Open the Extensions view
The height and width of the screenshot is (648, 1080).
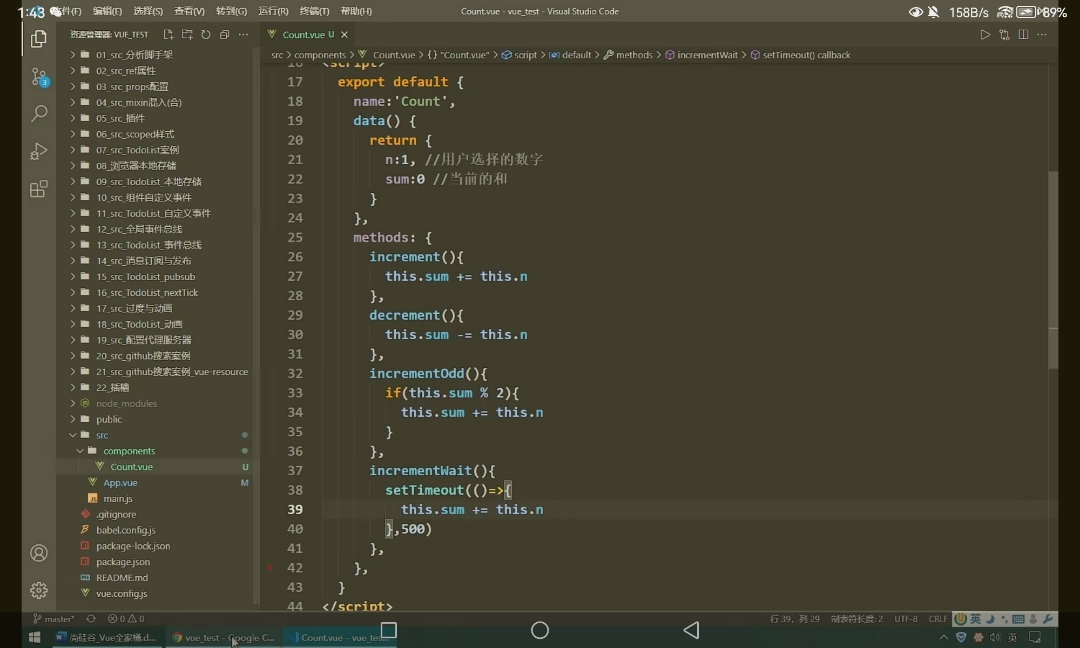pyautogui.click(x=39, y=189)
